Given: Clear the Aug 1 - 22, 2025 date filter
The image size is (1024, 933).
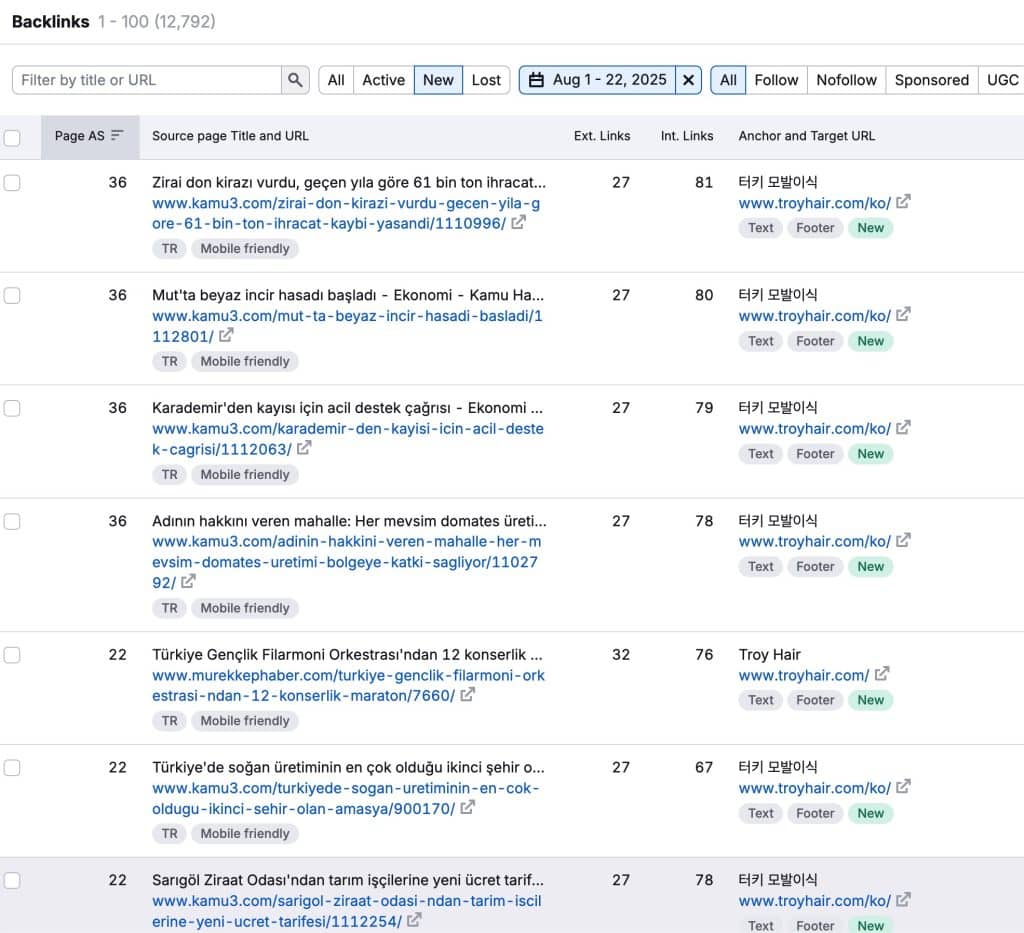Looking at the screenshot, I should coord(688,80).
